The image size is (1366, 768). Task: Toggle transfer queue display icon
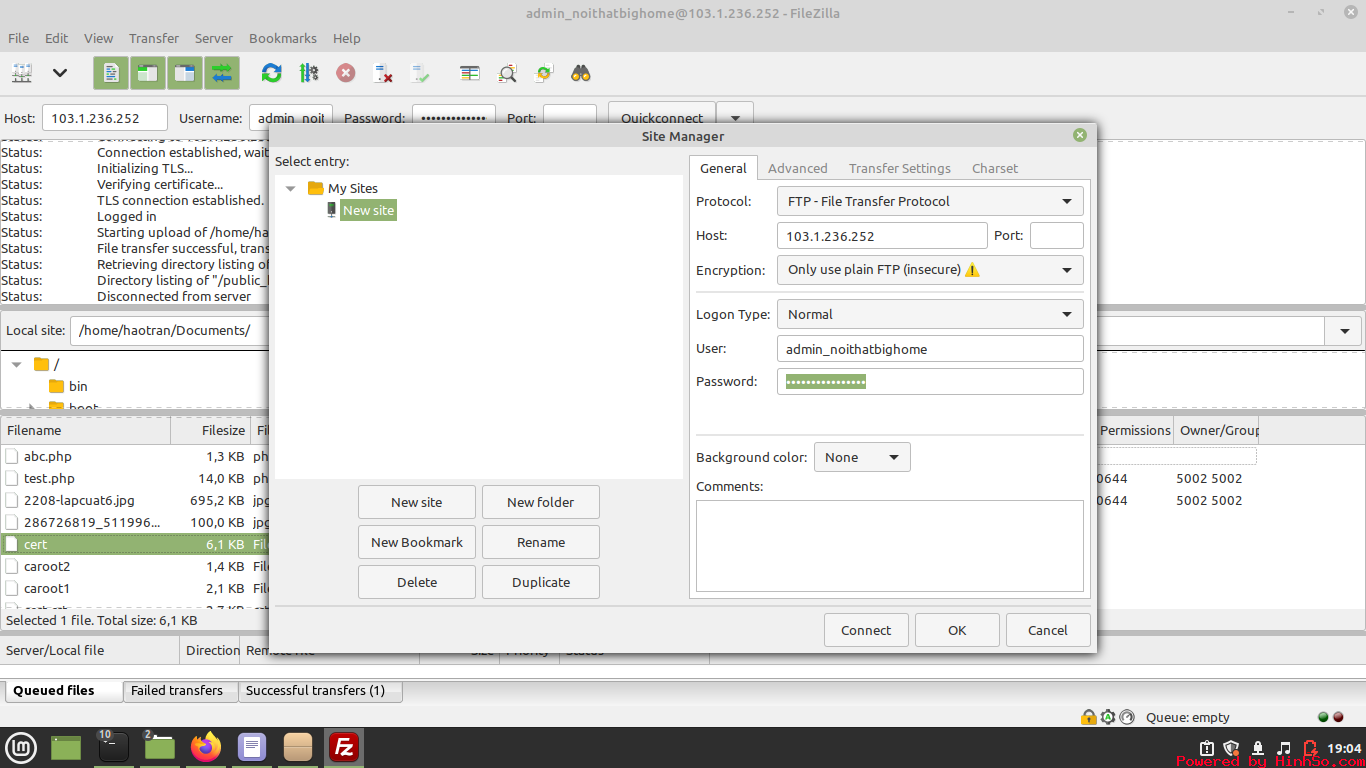click(x=222, y=73)
